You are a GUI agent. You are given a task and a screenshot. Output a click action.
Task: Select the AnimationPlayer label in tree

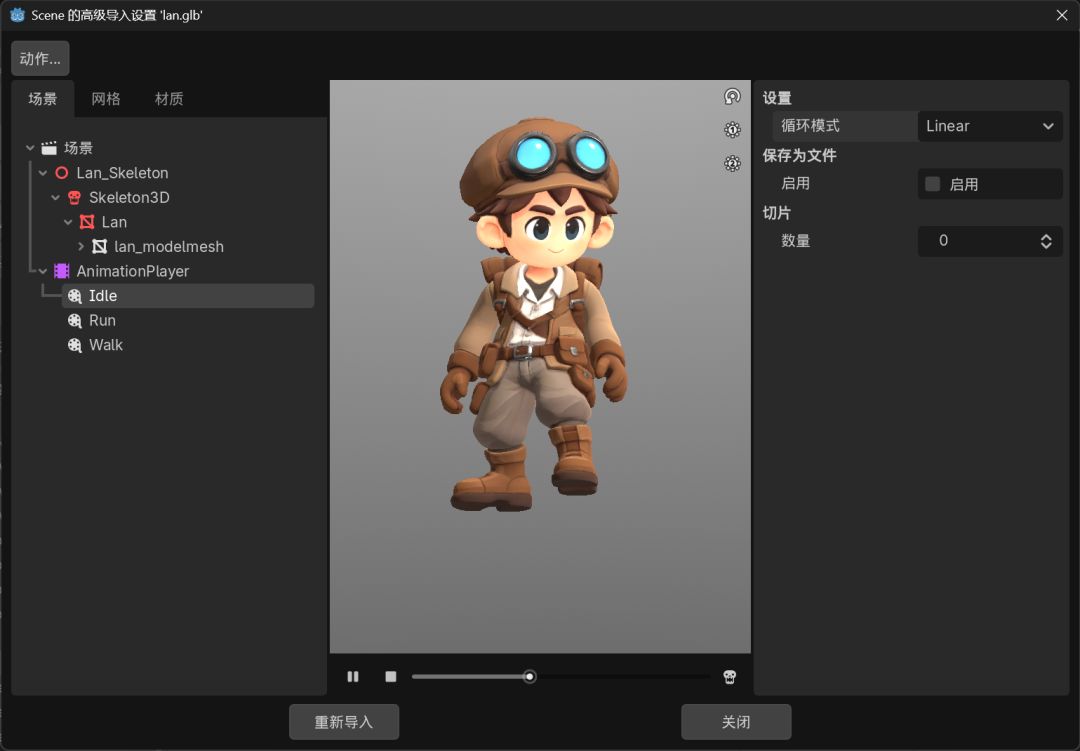point(133,271)
